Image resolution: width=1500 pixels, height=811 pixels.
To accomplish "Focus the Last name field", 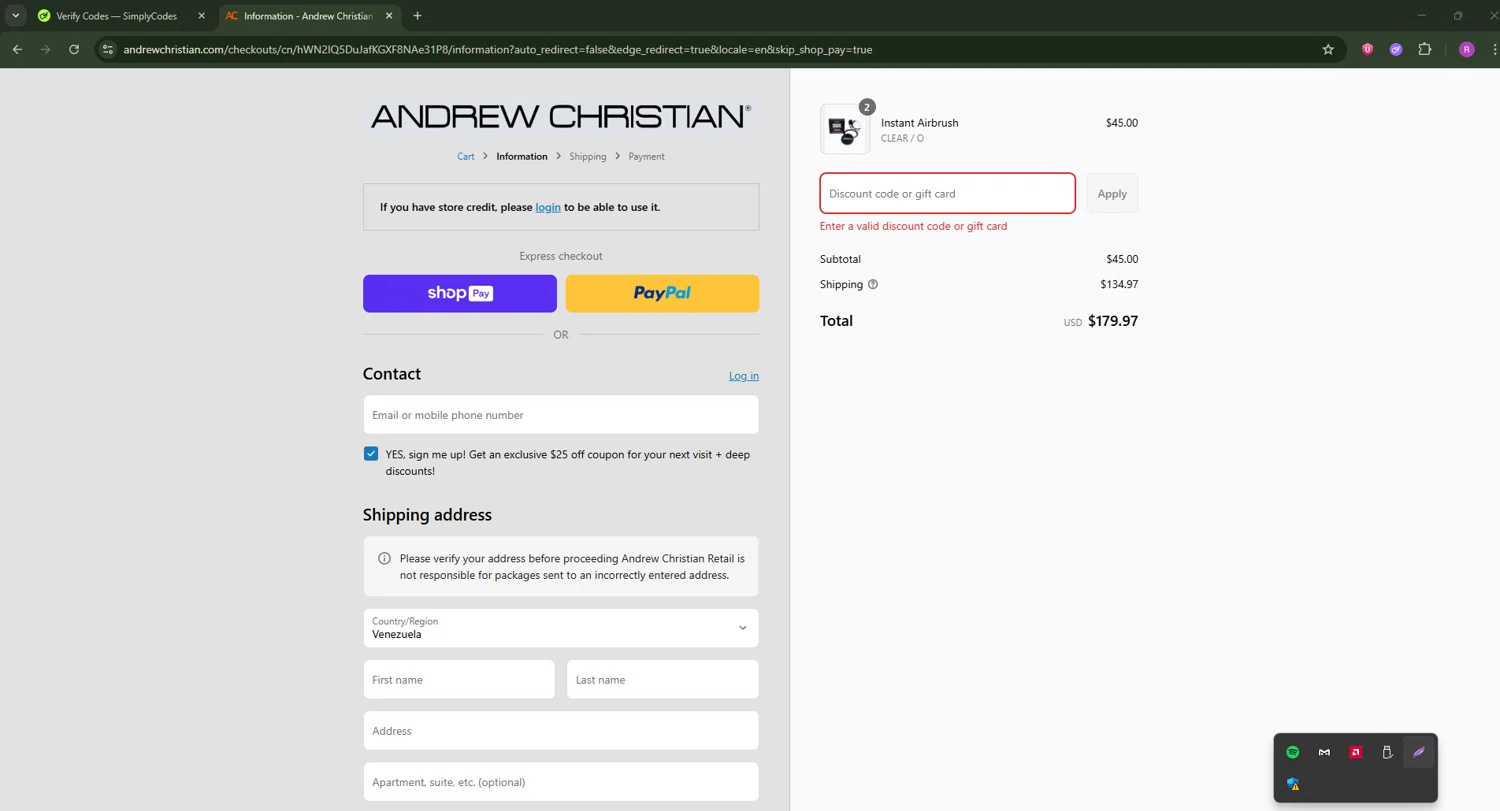I will [663, 680].
